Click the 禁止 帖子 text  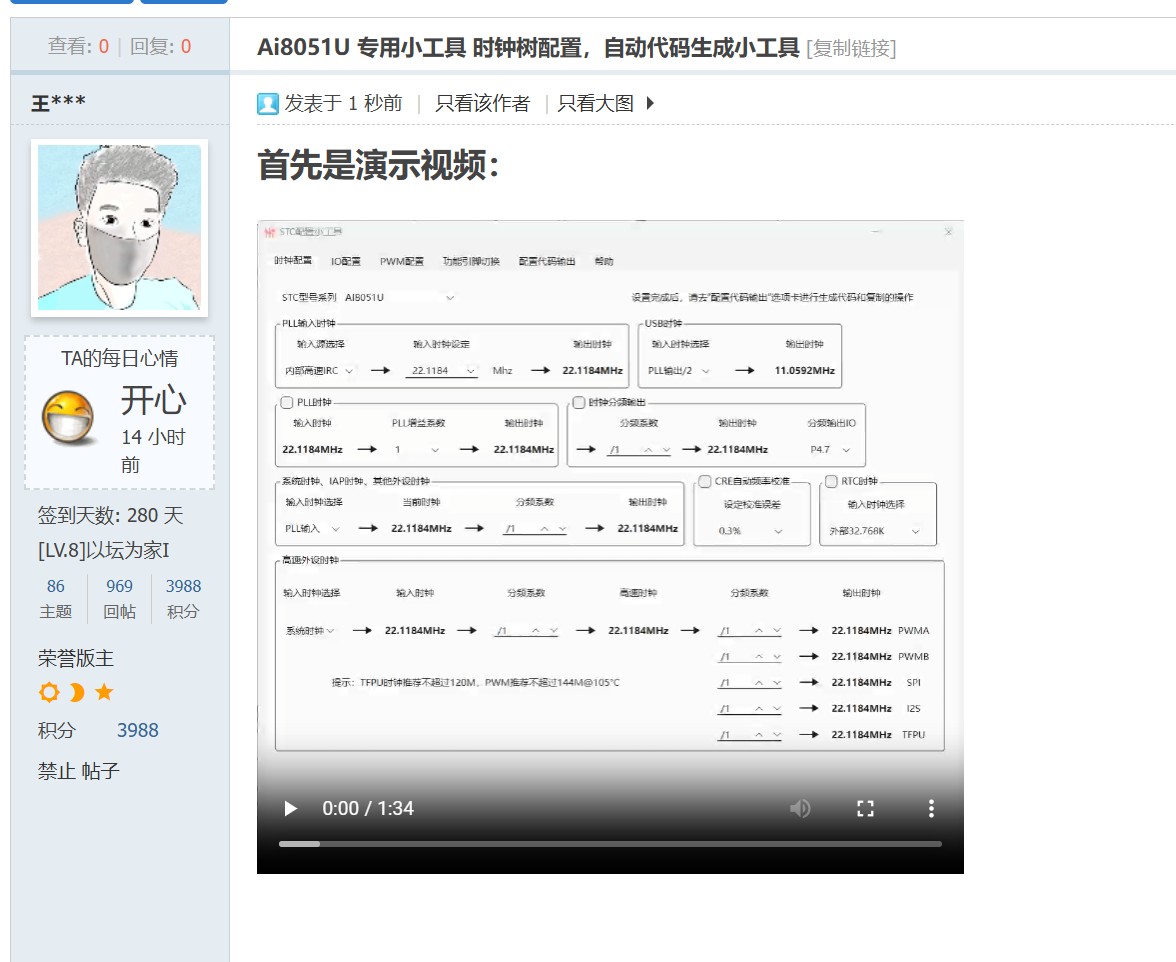(x=79, y=771)
